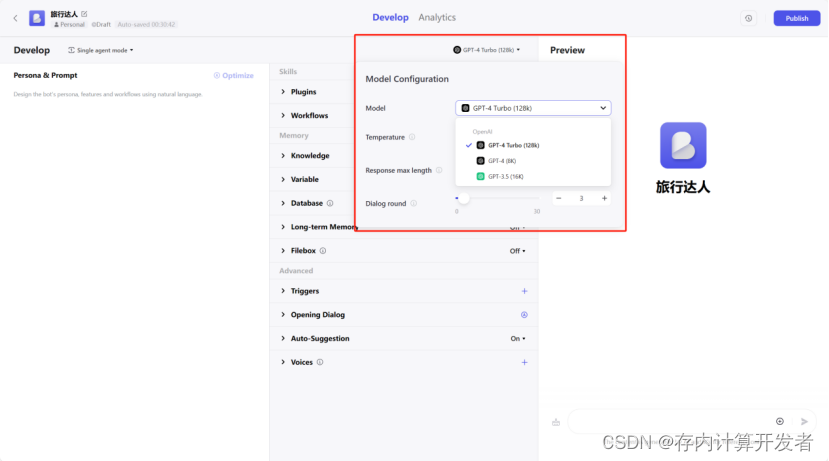The height and width of the screenshot is (461, 829).
Task: Click the Preview heading
Action: pyautogui.click(x=567, y=50)
